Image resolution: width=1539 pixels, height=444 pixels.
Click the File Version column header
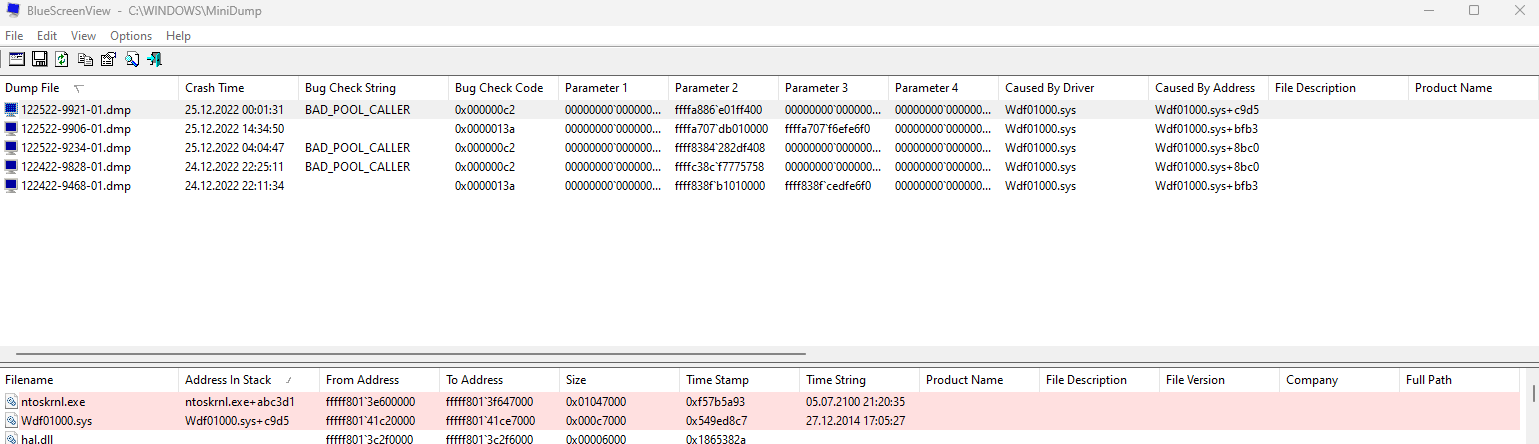[x=1220, y=380]
